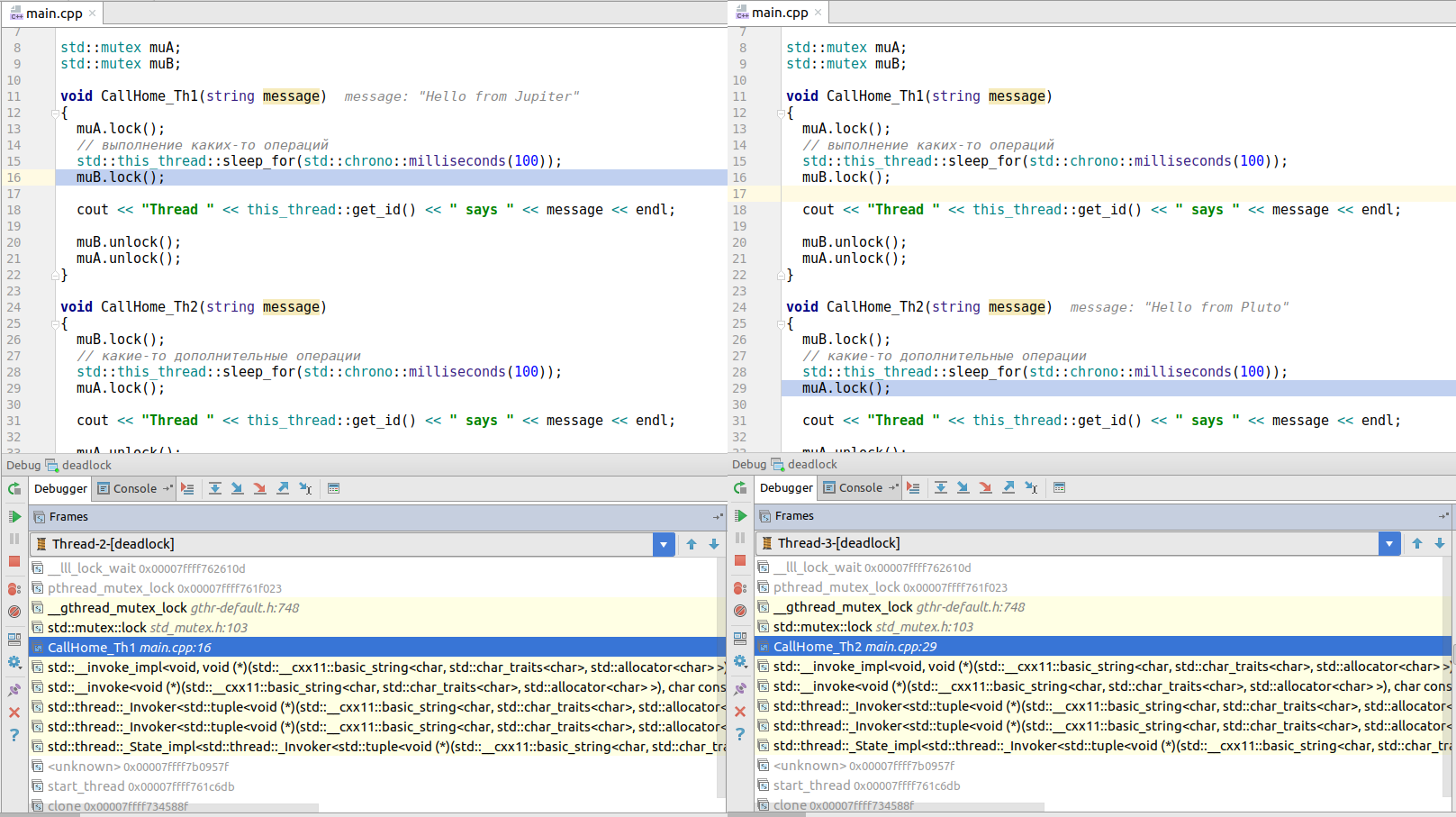View breakpoints in the right Debug panel
1456x817 pixels.
(x=740, y=587)
